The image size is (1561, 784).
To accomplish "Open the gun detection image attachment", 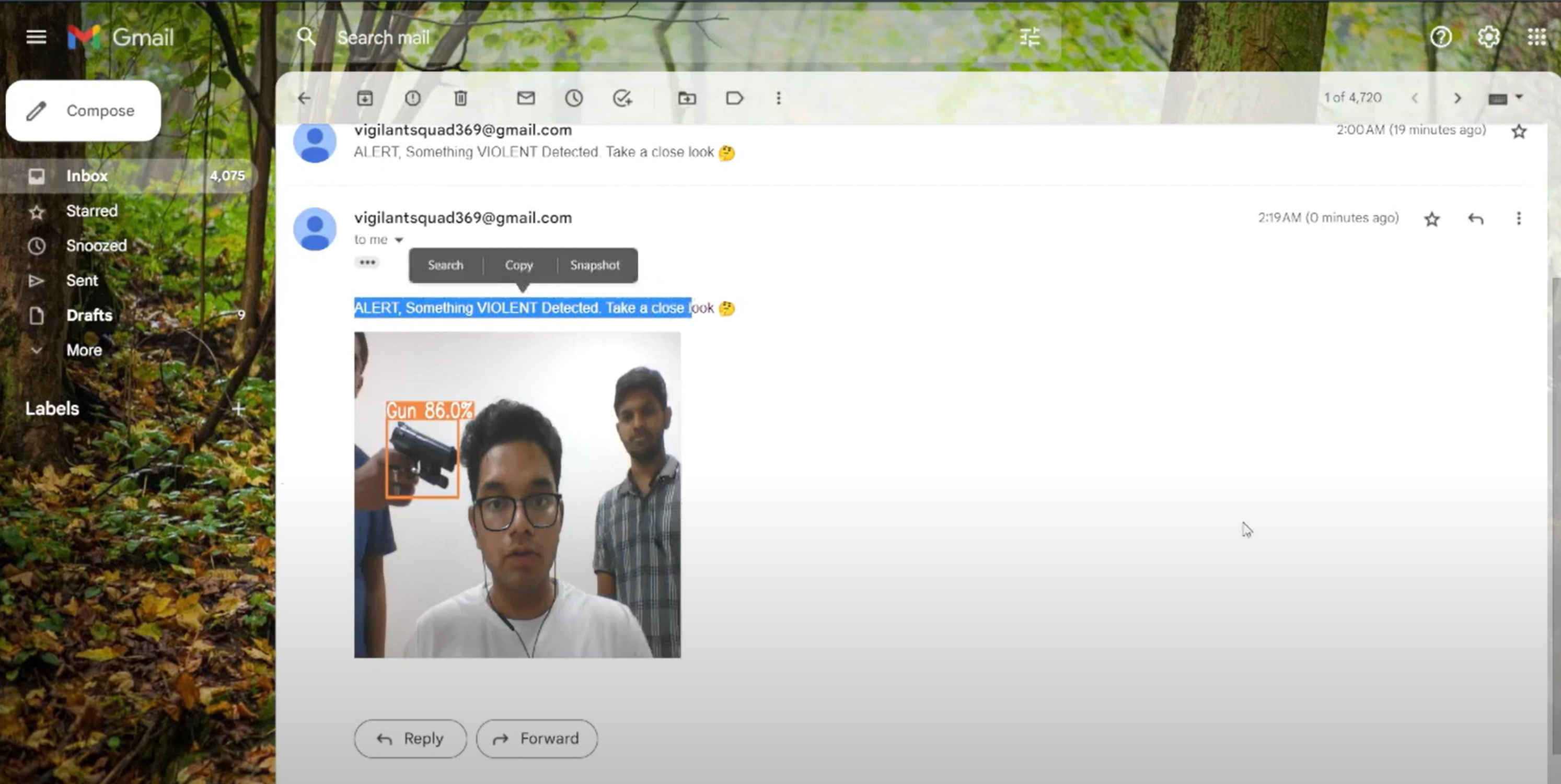I will pos(517,495).
